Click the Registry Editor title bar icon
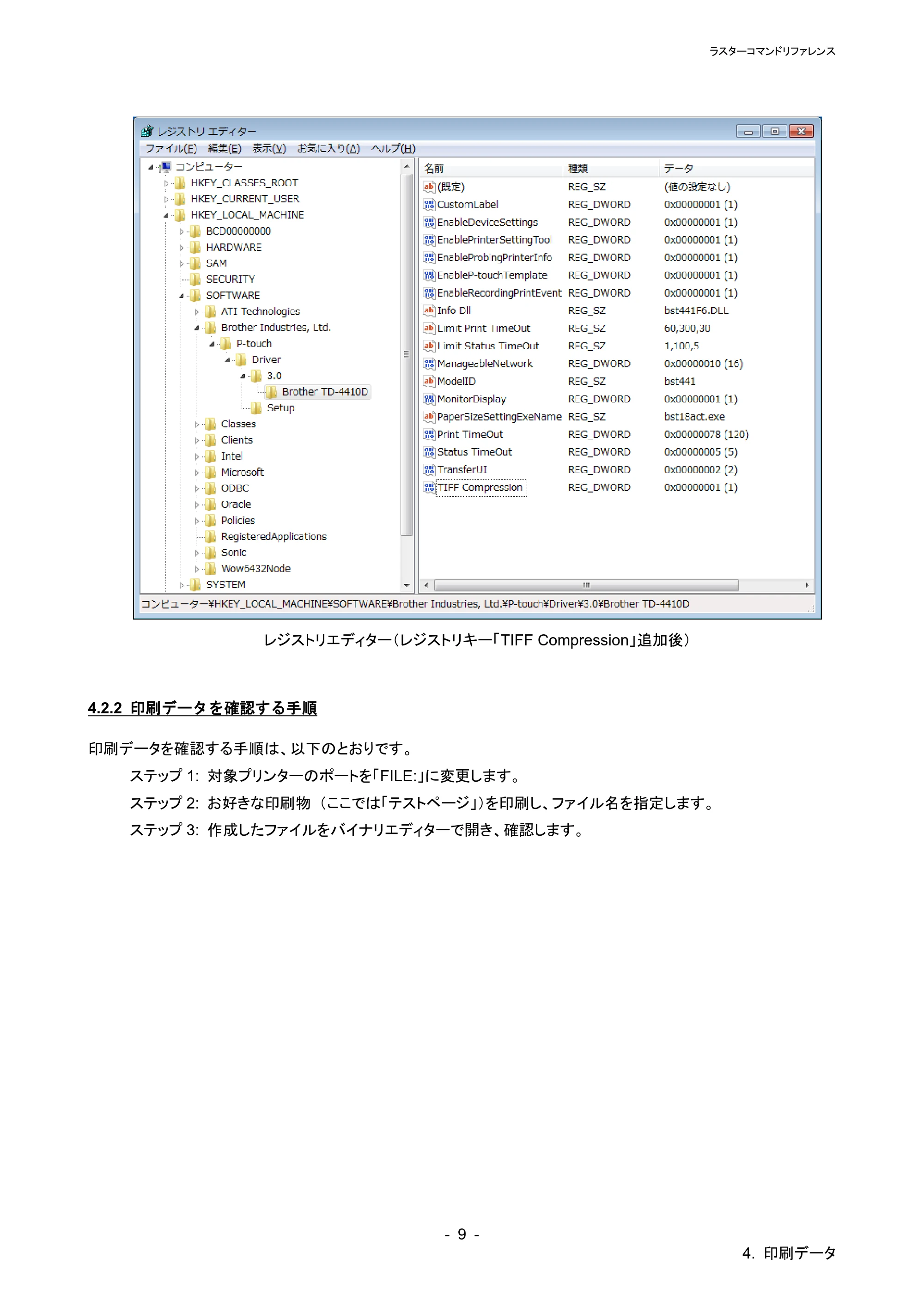 pyautogui.click(x=147, y=131)
